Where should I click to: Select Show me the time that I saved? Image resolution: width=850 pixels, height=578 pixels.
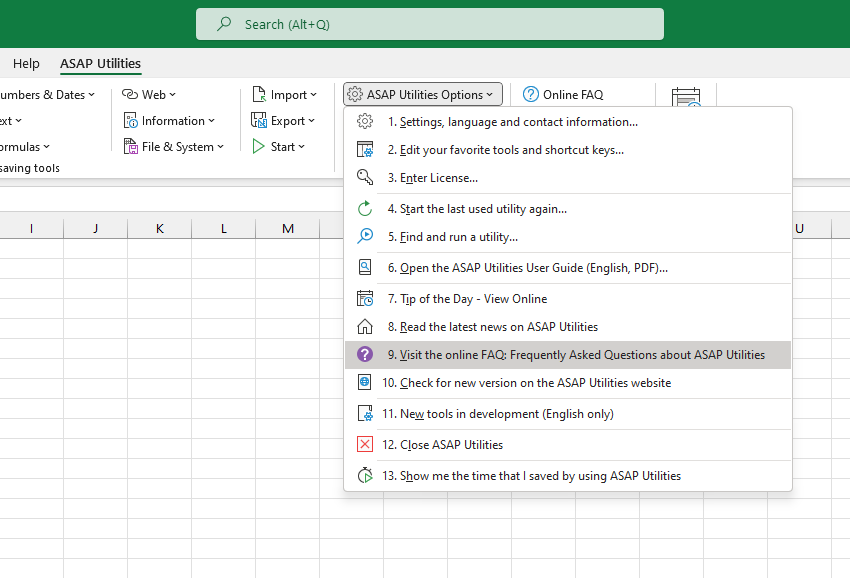(568, 476)
